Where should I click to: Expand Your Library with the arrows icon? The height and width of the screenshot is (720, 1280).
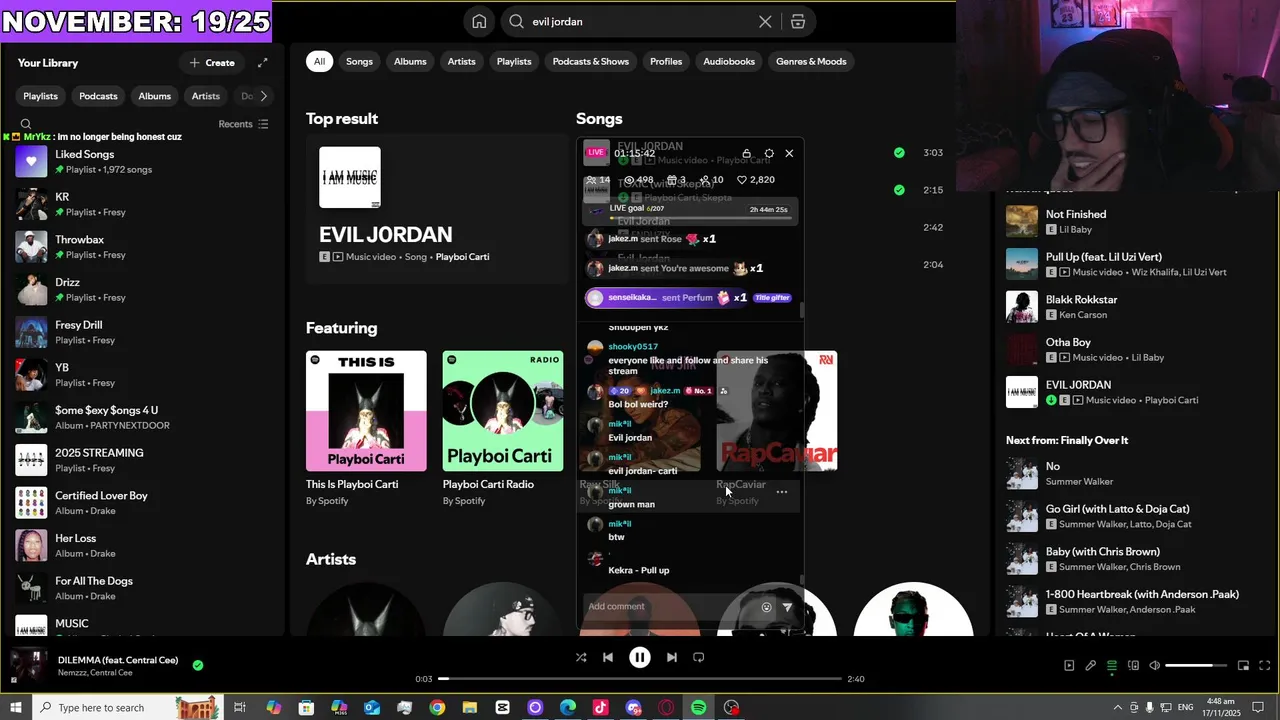tap(262, 63)
